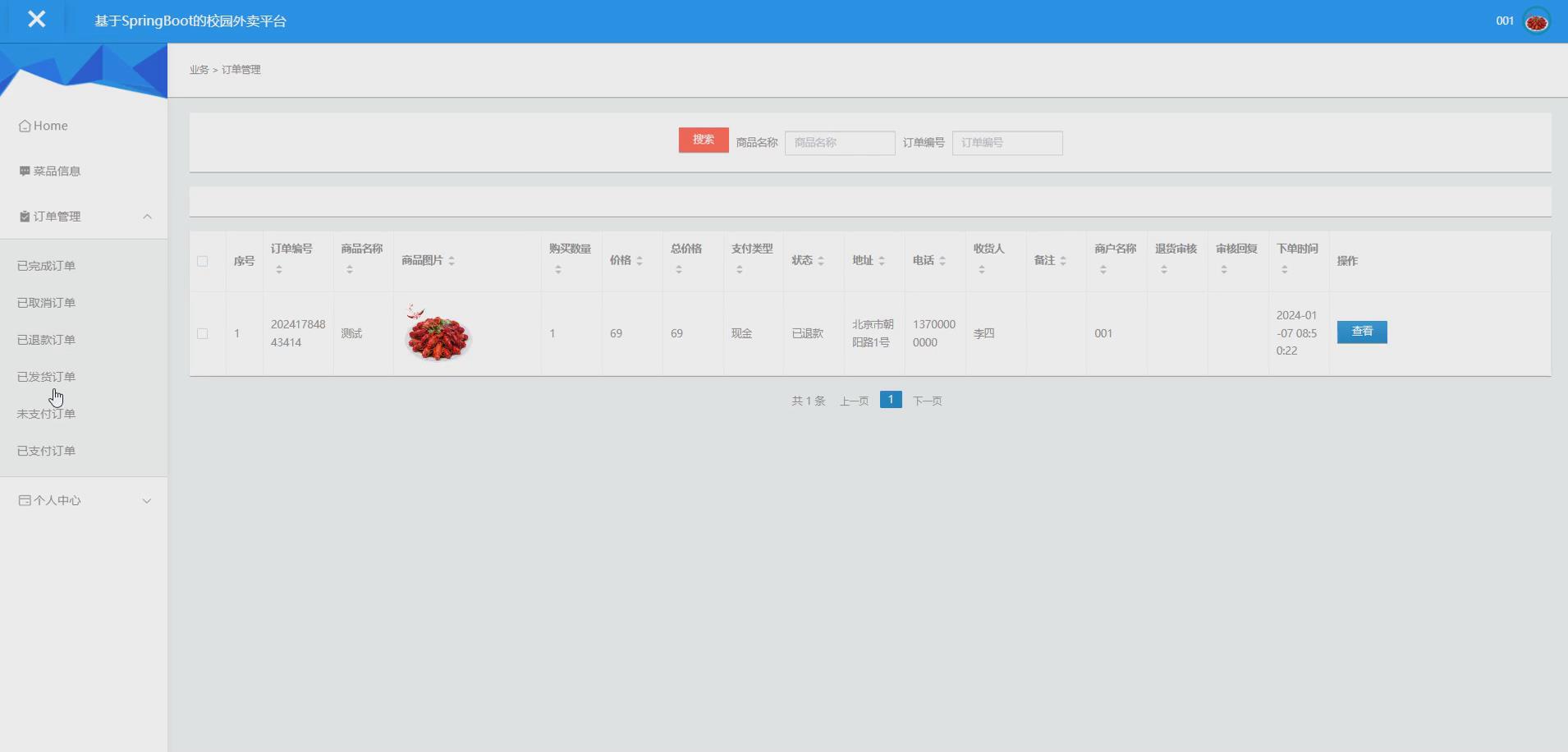Open the 个人中心 panel icon
The width and height of the screenshot is (1568, 752).
[x=23, y=500]
